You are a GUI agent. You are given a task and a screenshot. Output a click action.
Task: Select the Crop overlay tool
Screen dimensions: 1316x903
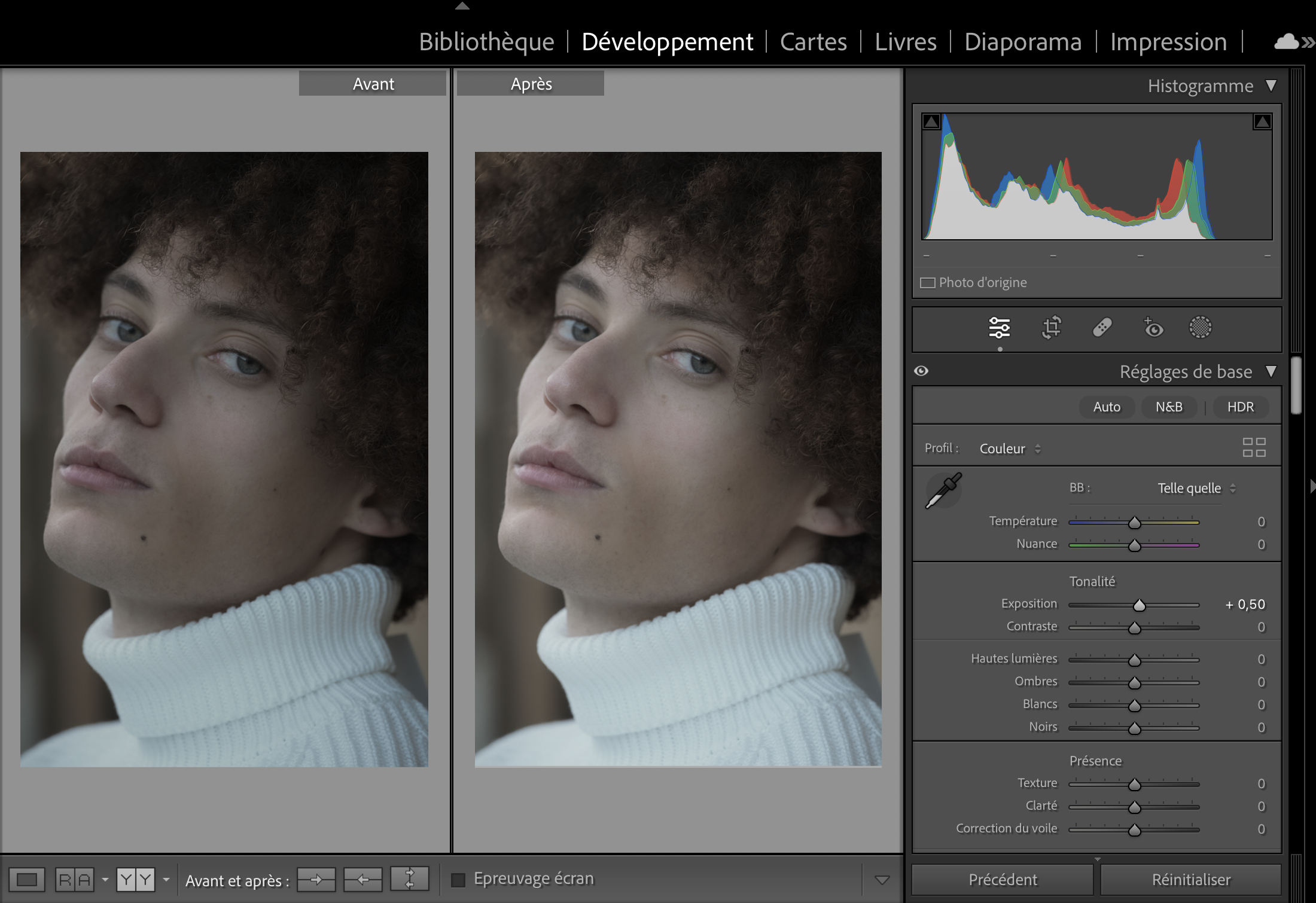(1051, 328)
